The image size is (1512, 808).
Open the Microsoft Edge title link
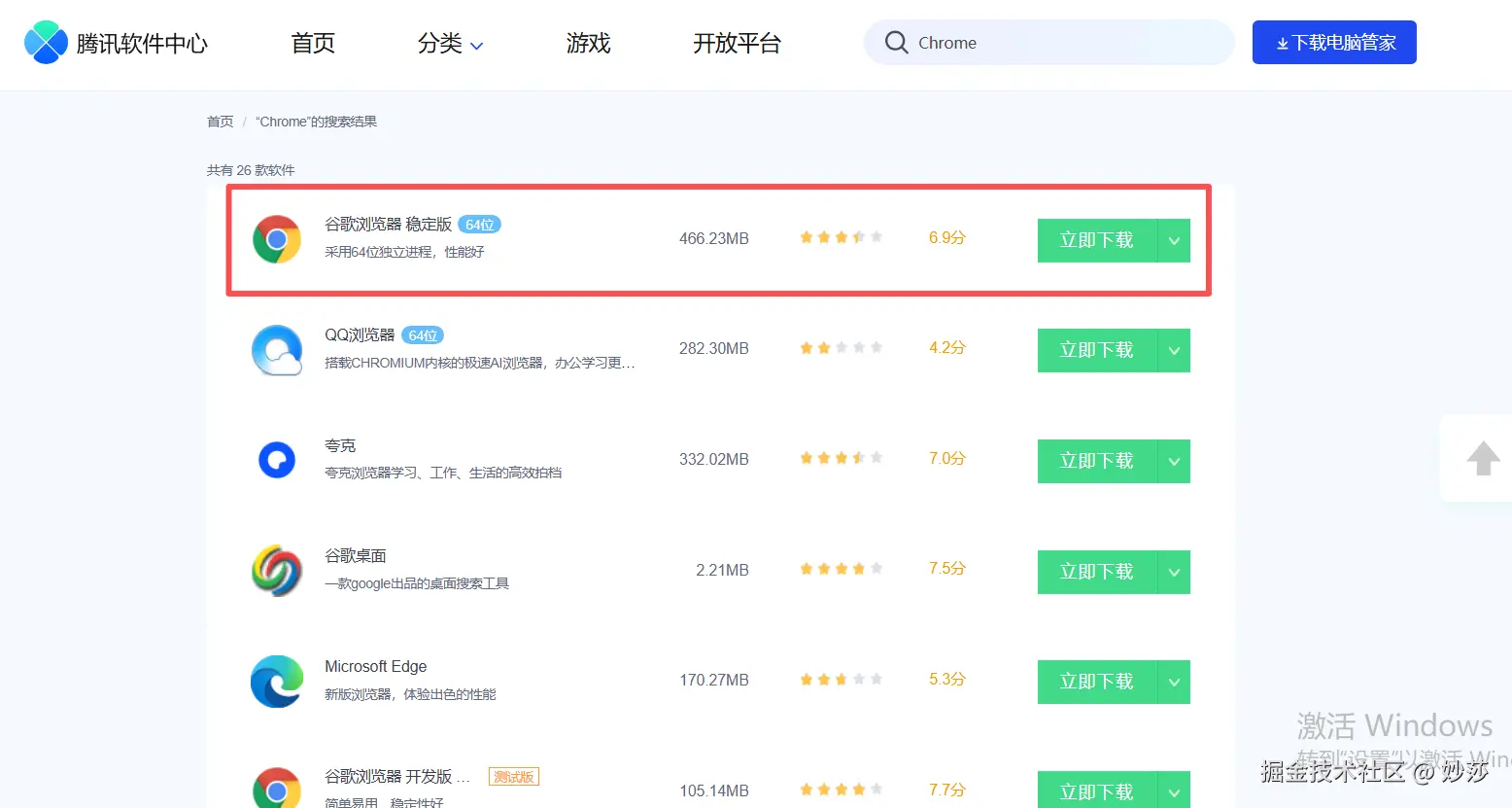(x=376, y=666)
